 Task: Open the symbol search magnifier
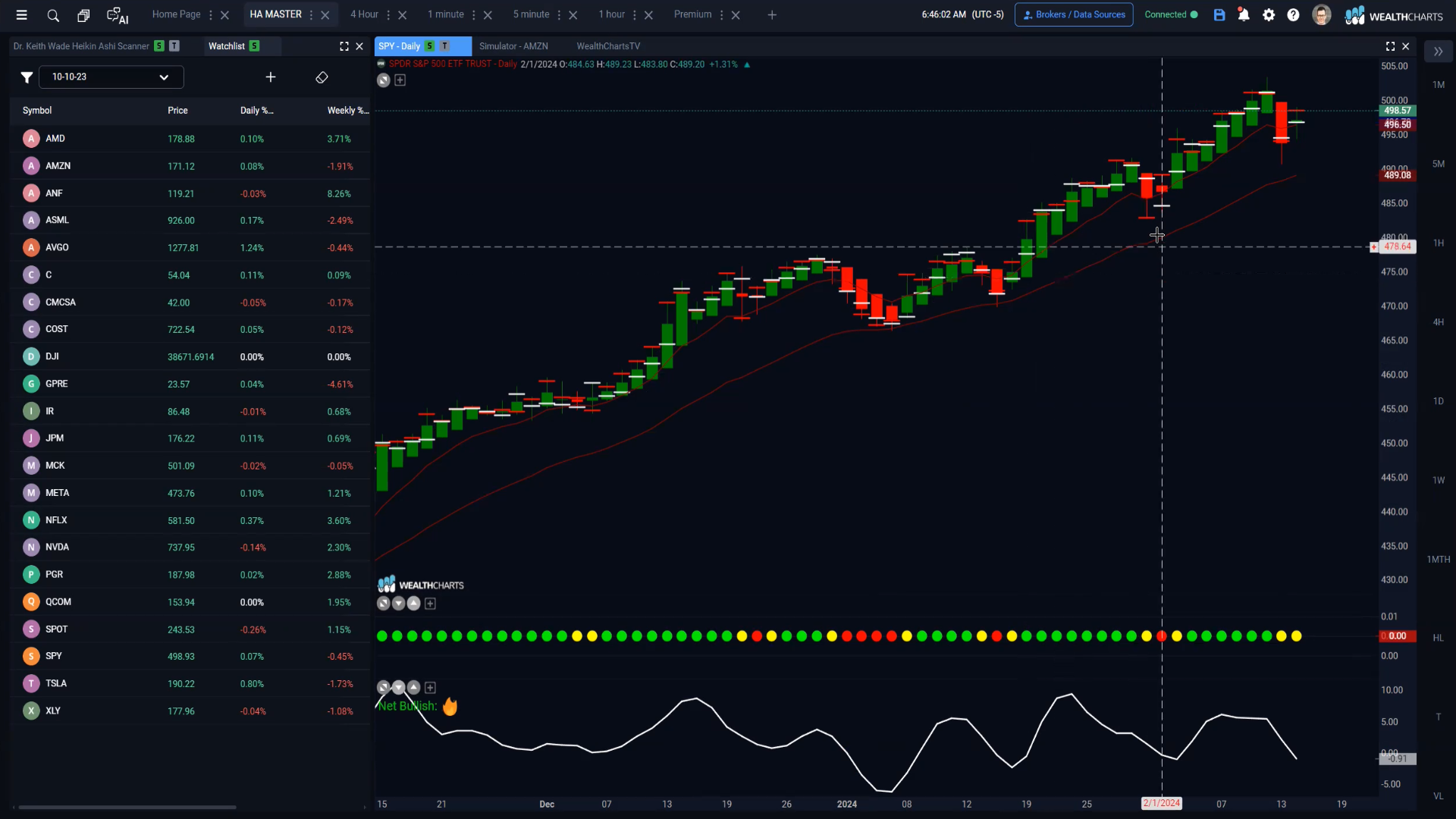(x=53, y=15)
